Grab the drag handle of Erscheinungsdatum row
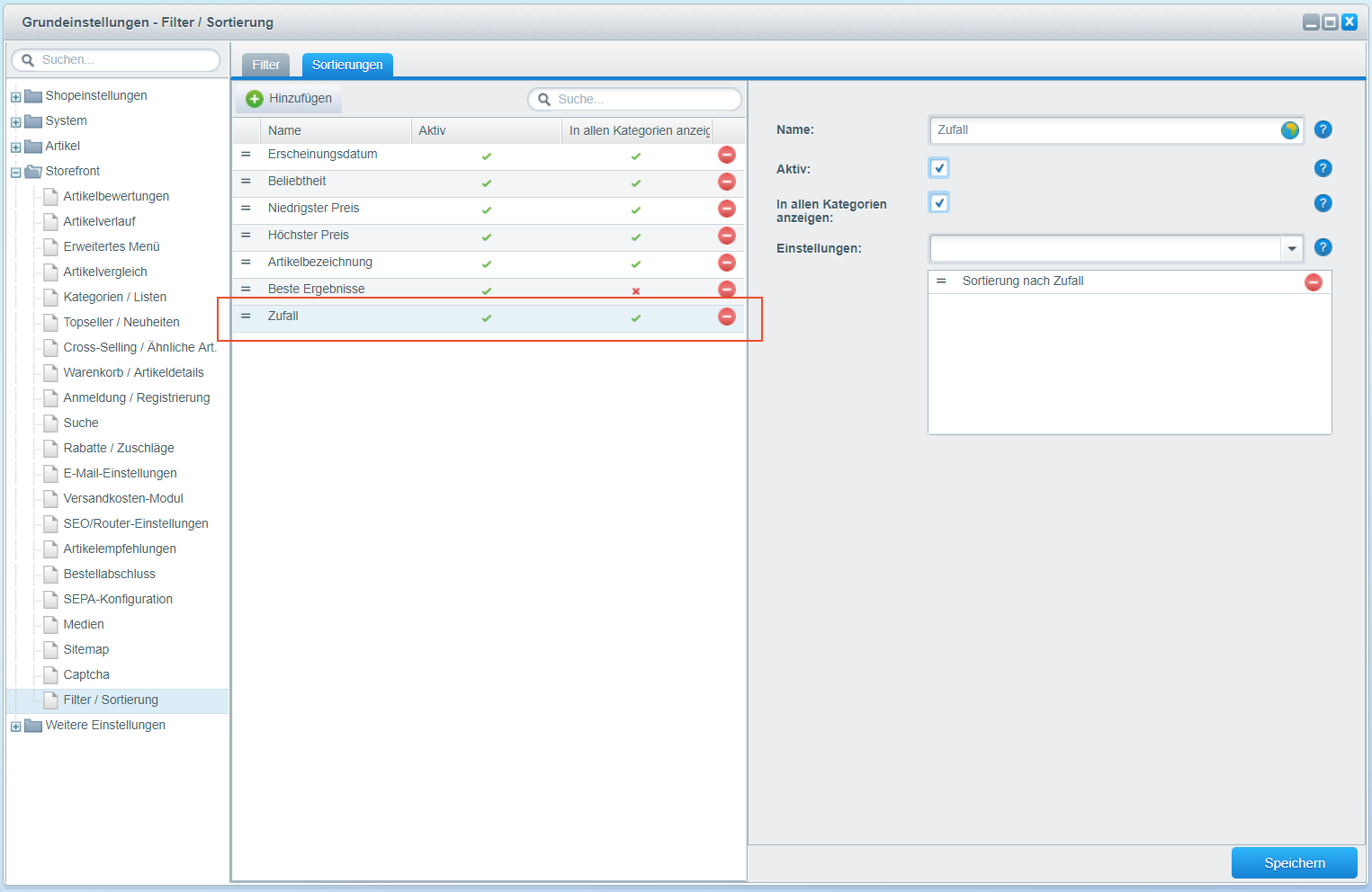The height and width of the screenshot is (892, 1372). click(246, 155)
